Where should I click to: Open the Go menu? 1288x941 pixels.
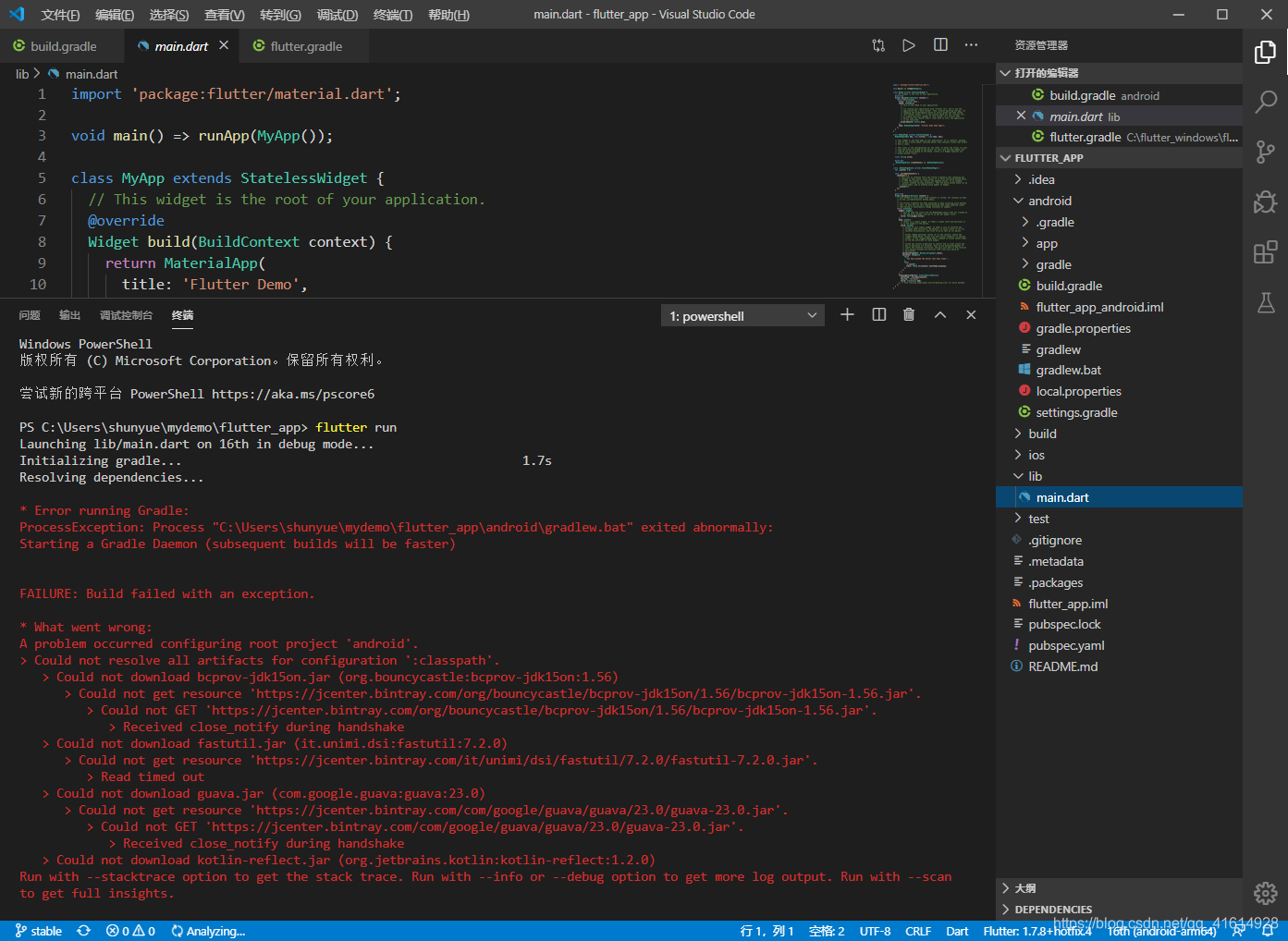pyautogui.click(x=280, y=15)
